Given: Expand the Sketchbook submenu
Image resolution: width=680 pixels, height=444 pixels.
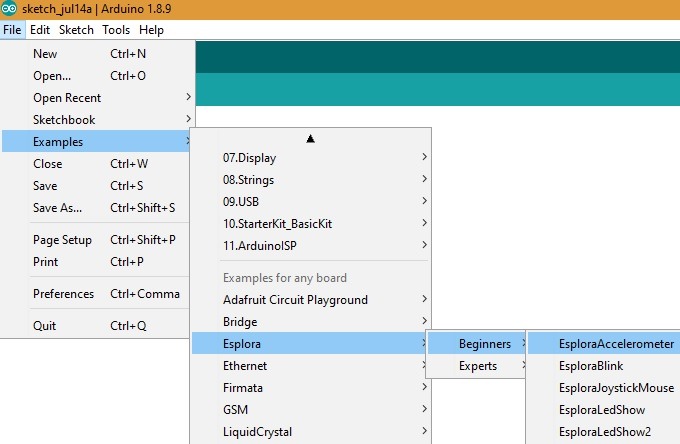Looking at the screenshot, I should 98,120.
